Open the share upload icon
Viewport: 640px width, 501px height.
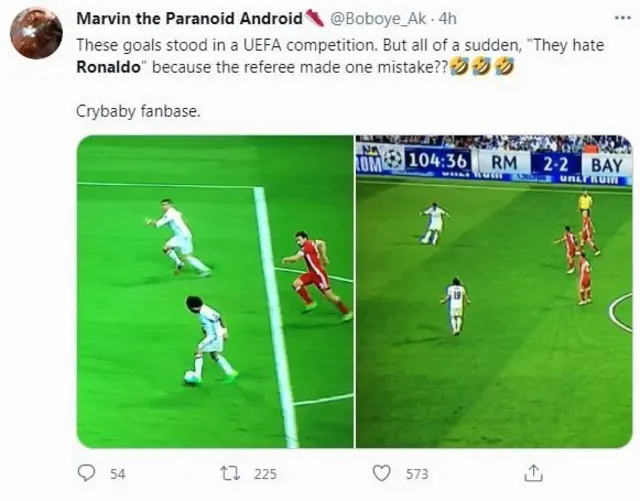click(533, 473)
